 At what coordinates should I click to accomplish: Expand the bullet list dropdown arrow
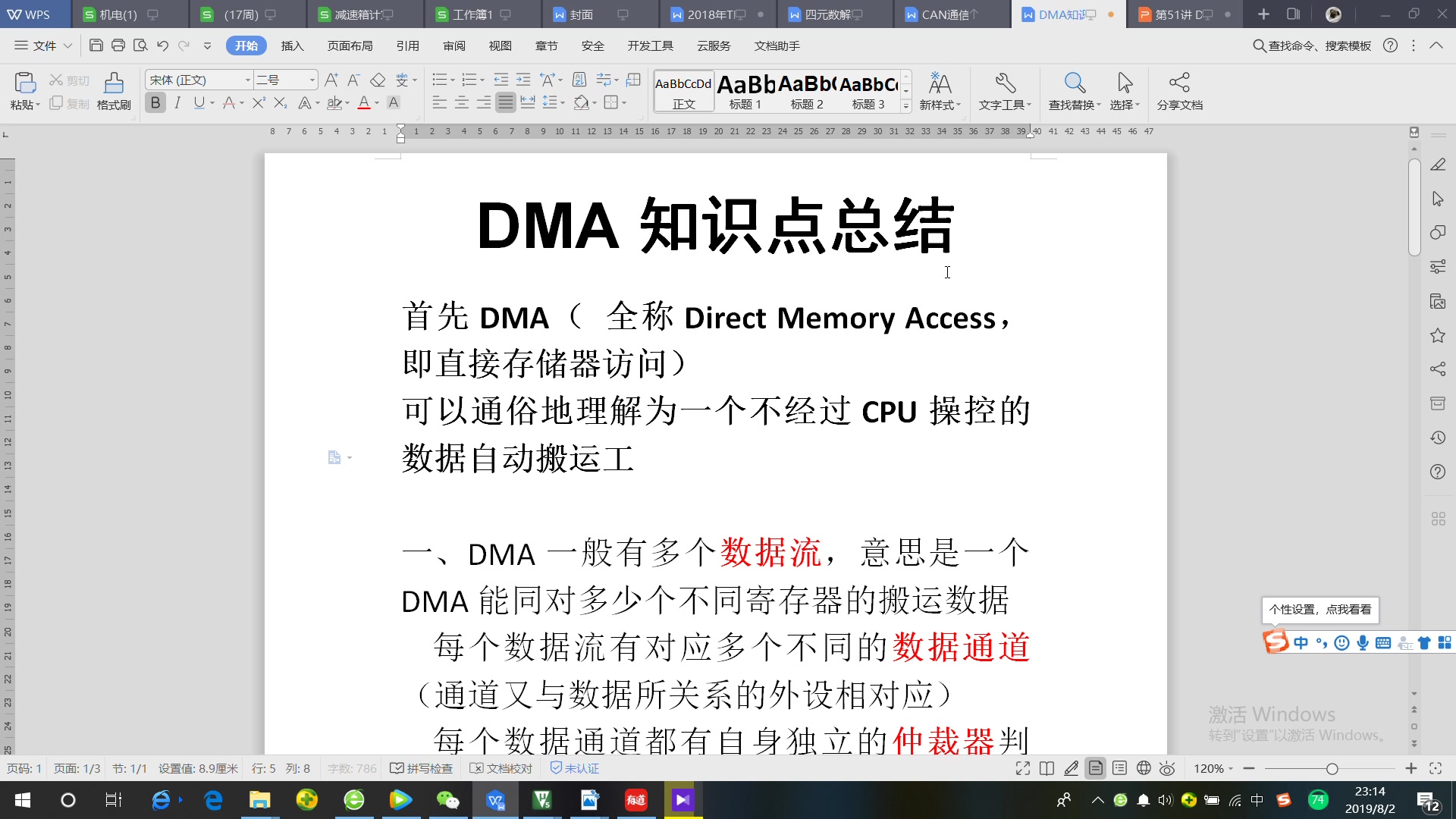[x=453, y=80]
